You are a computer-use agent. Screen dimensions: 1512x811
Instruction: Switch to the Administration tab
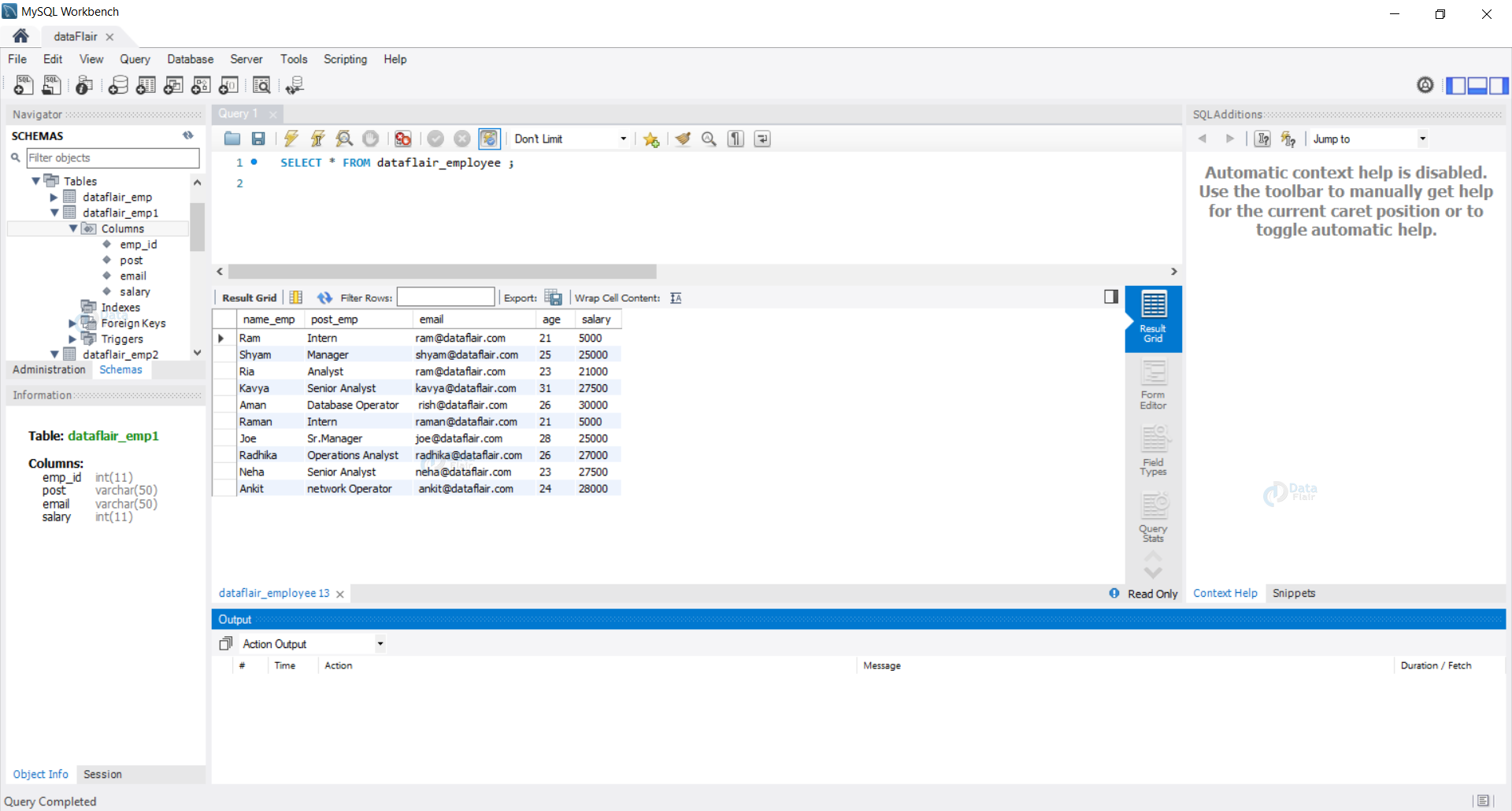pos(49,369)
